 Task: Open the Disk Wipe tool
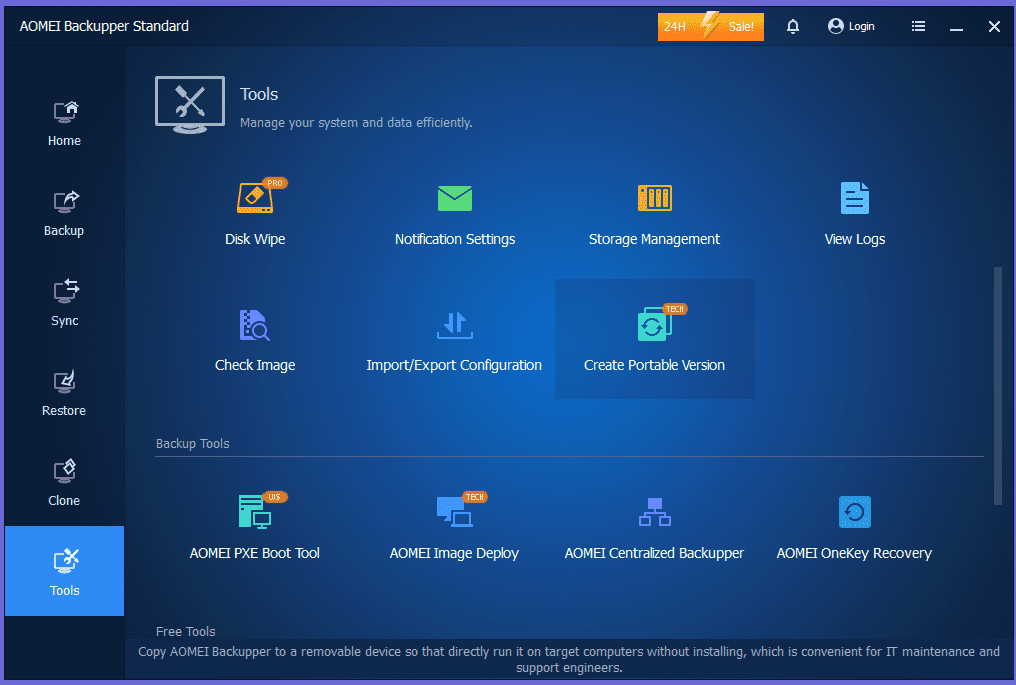point(255,212)
